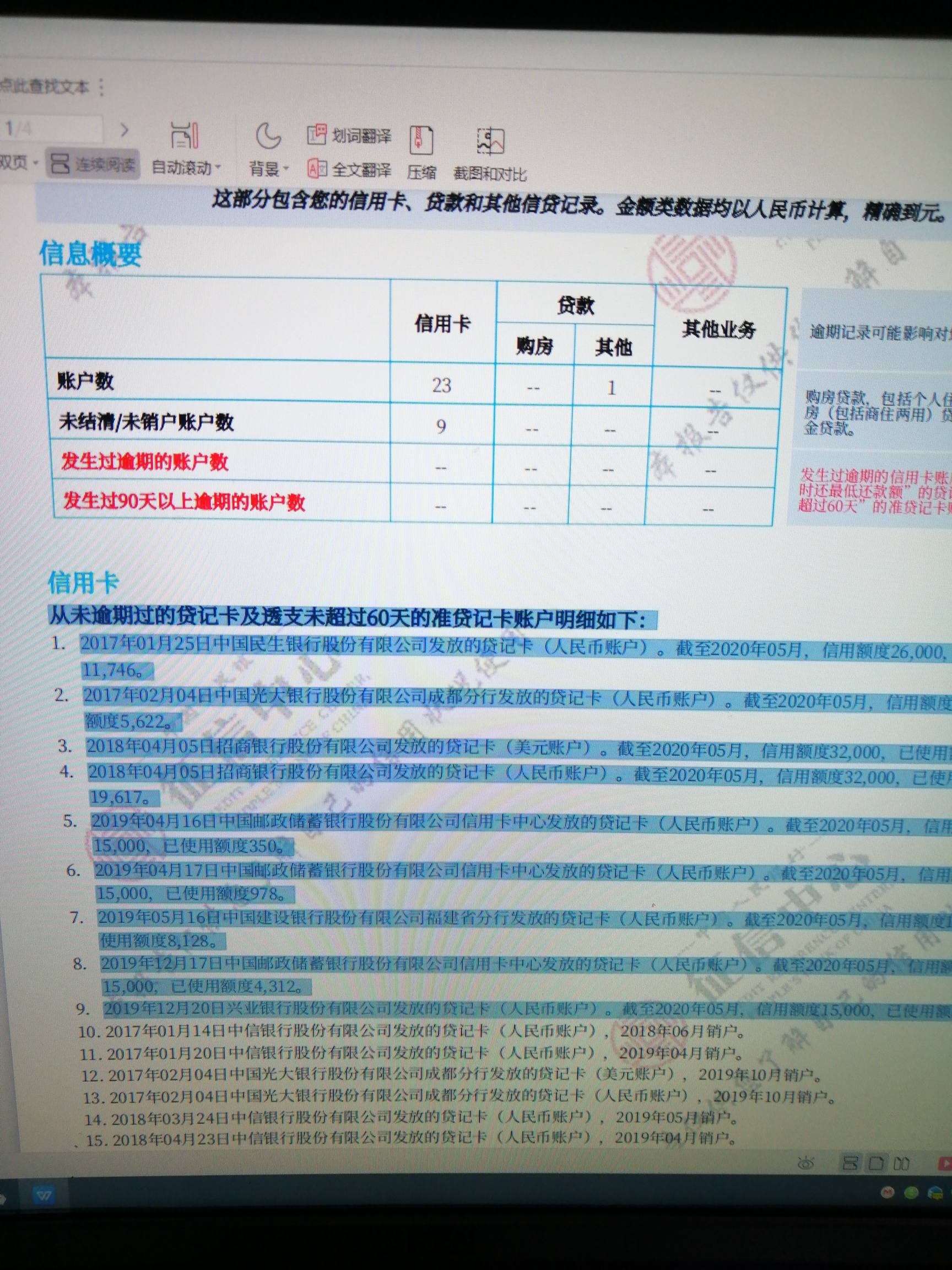Click item 5 dated 2019年04月16日
The height and width of the screenshot is (1270, 952).
point(521,834)
